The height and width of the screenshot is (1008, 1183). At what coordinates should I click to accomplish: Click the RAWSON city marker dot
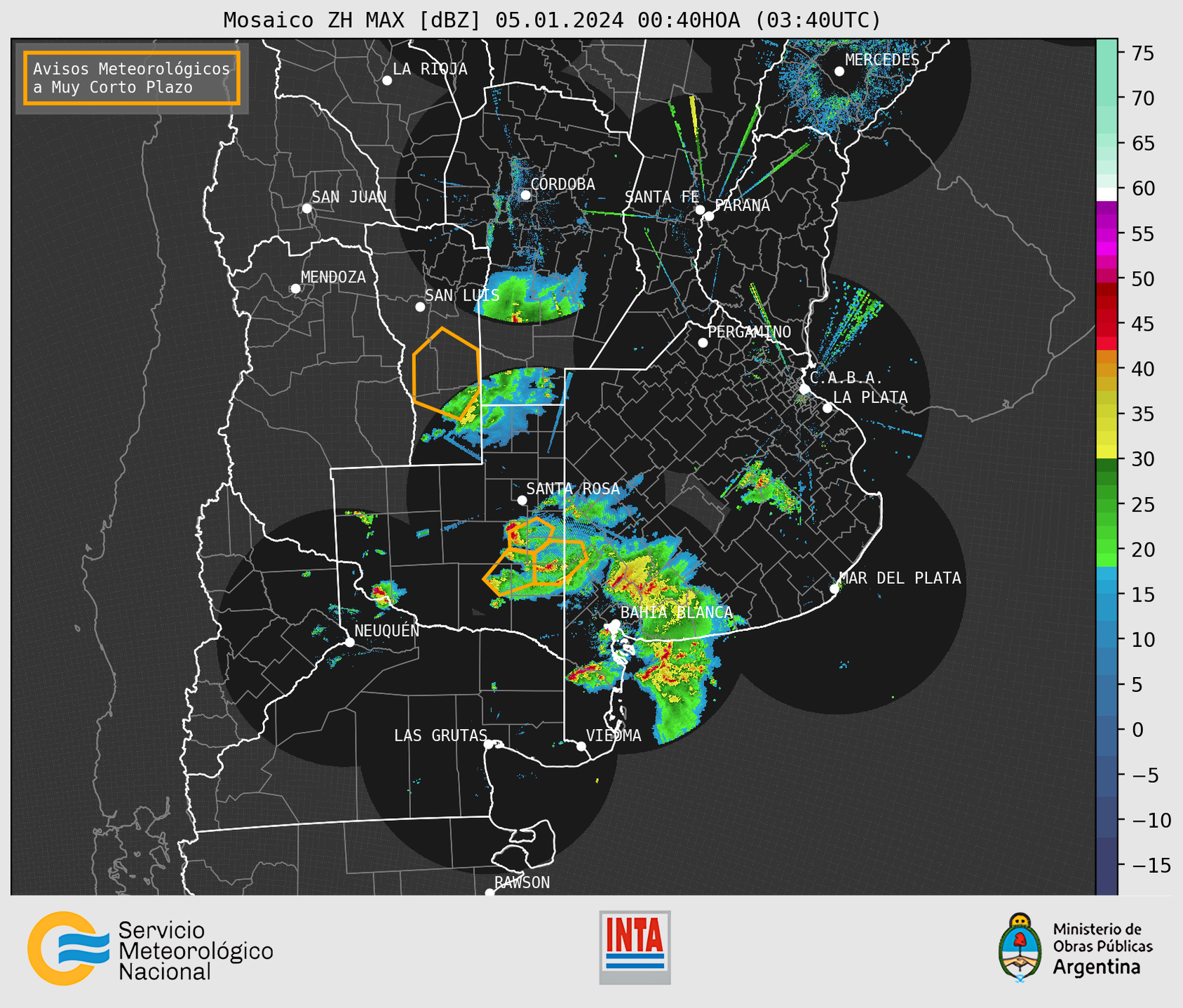pyautogui.click(x=489, y=893)
